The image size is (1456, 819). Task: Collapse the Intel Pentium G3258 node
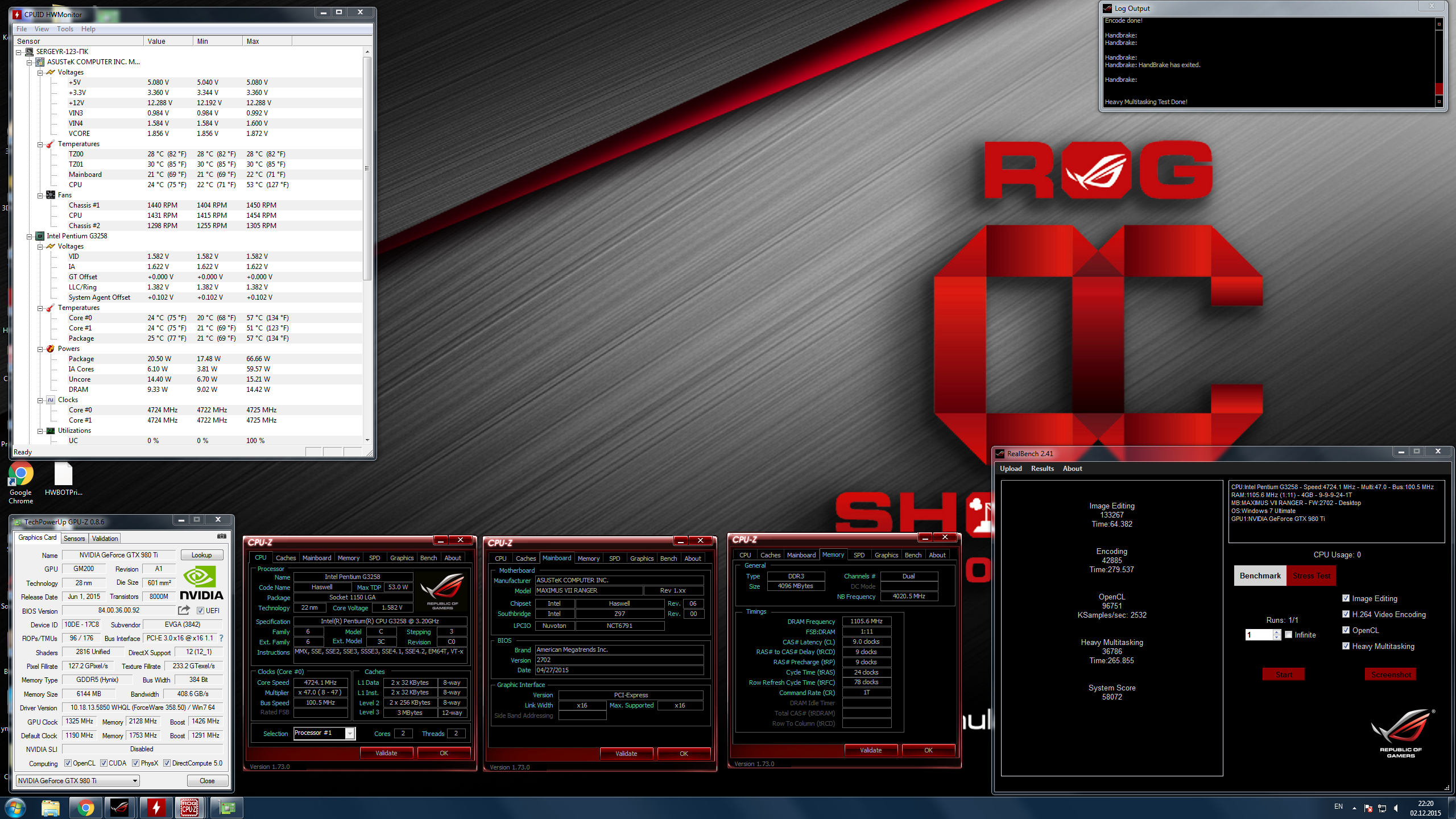coord(29,236)
